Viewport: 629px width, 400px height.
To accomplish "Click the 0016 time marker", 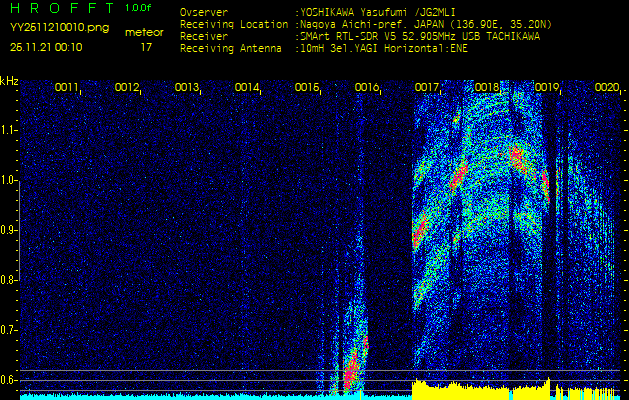I will (x=366, y=87).
